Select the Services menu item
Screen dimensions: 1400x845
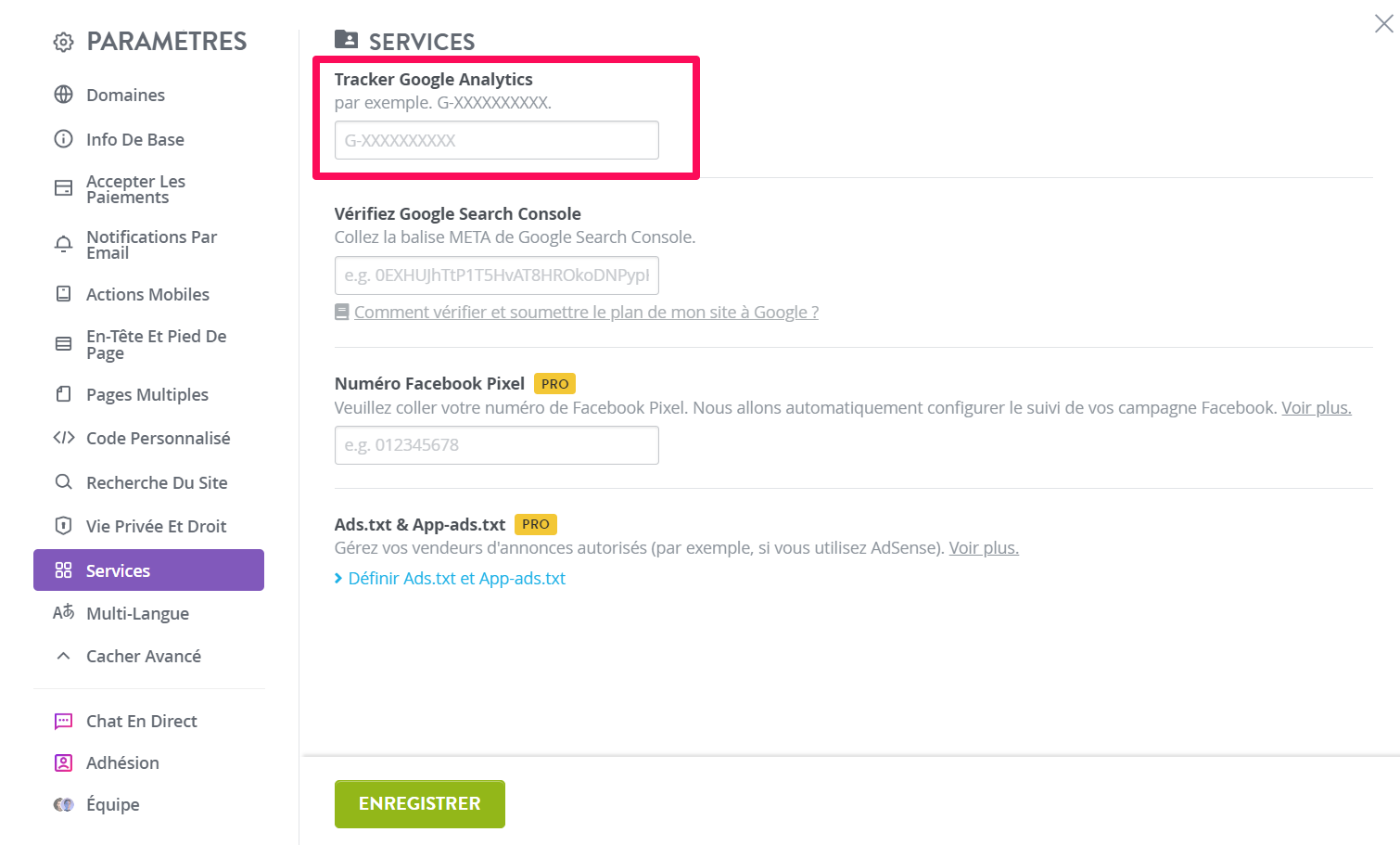click(148, 570)
